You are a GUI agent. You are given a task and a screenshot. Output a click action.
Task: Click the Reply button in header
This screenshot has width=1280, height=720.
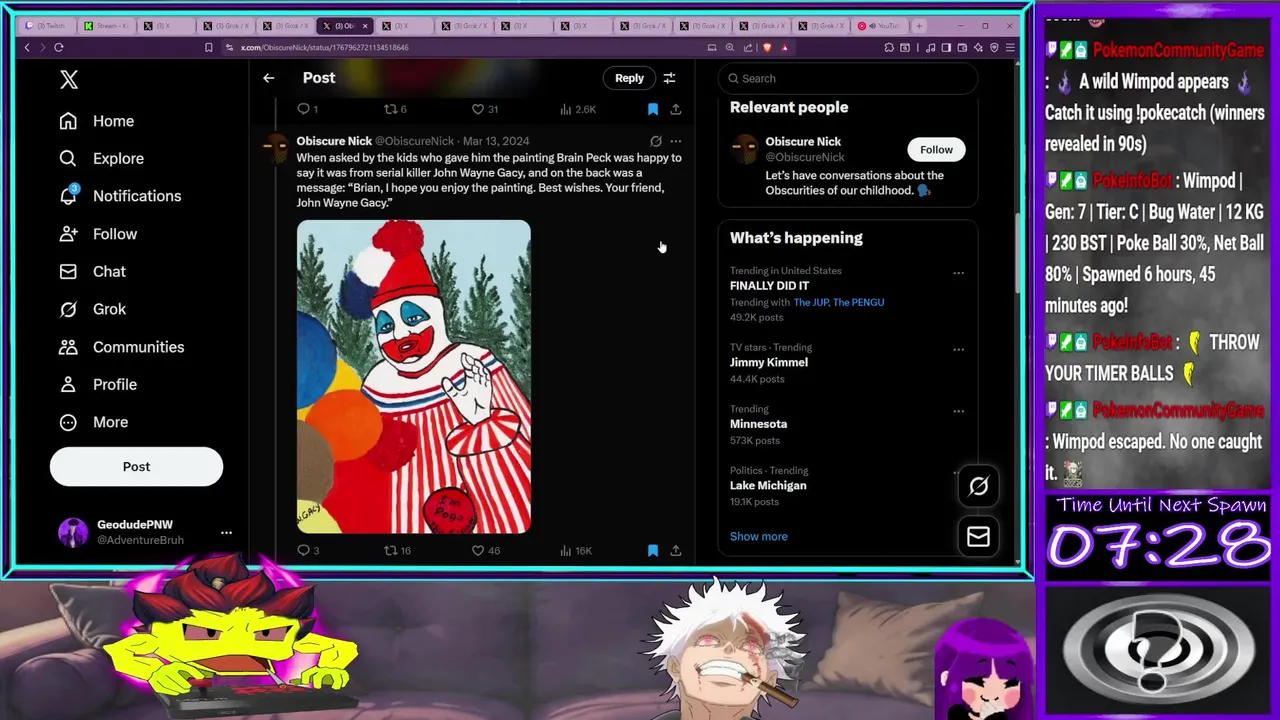629,78
